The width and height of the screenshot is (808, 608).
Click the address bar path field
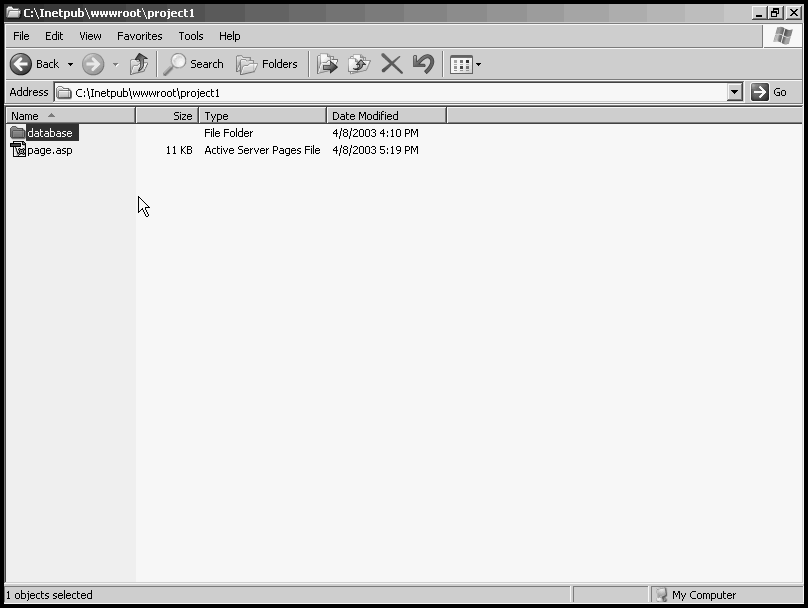391,93
